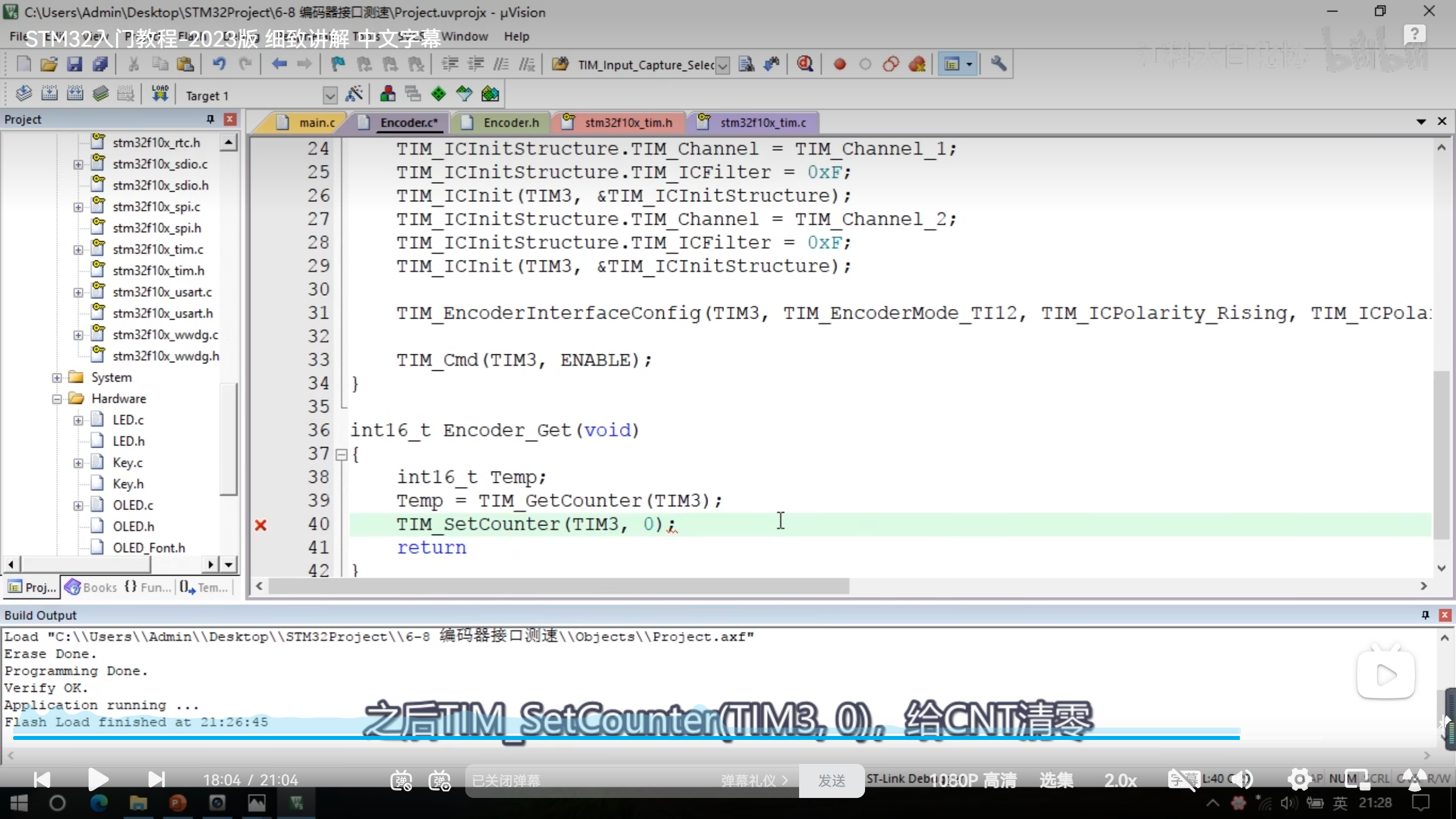Viewport: 1456px width, 819px height.
Task: Start the debug session icon
Action: click(805, 64)
